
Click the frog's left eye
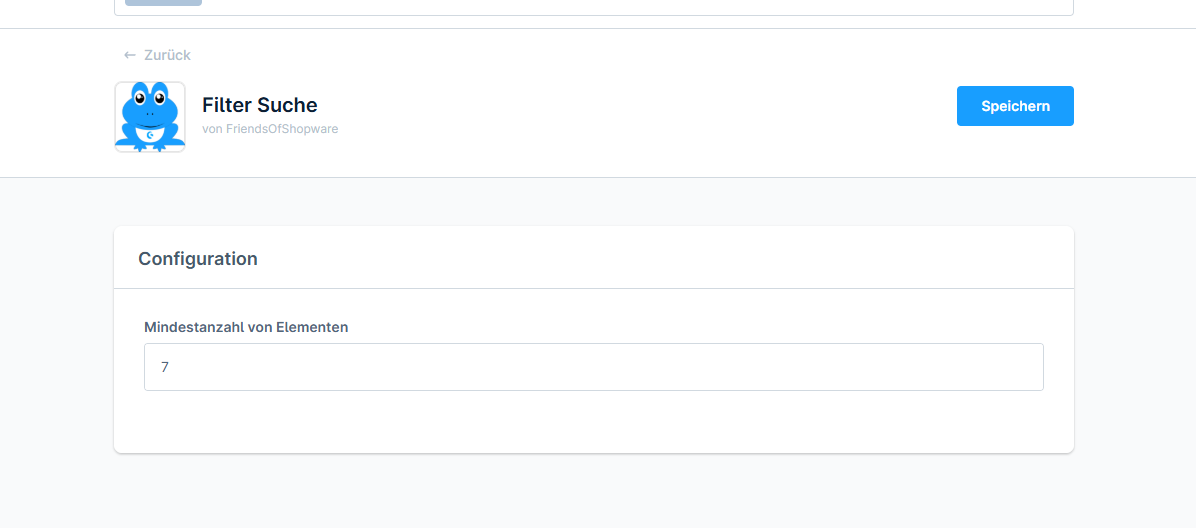tap(140, 98)
